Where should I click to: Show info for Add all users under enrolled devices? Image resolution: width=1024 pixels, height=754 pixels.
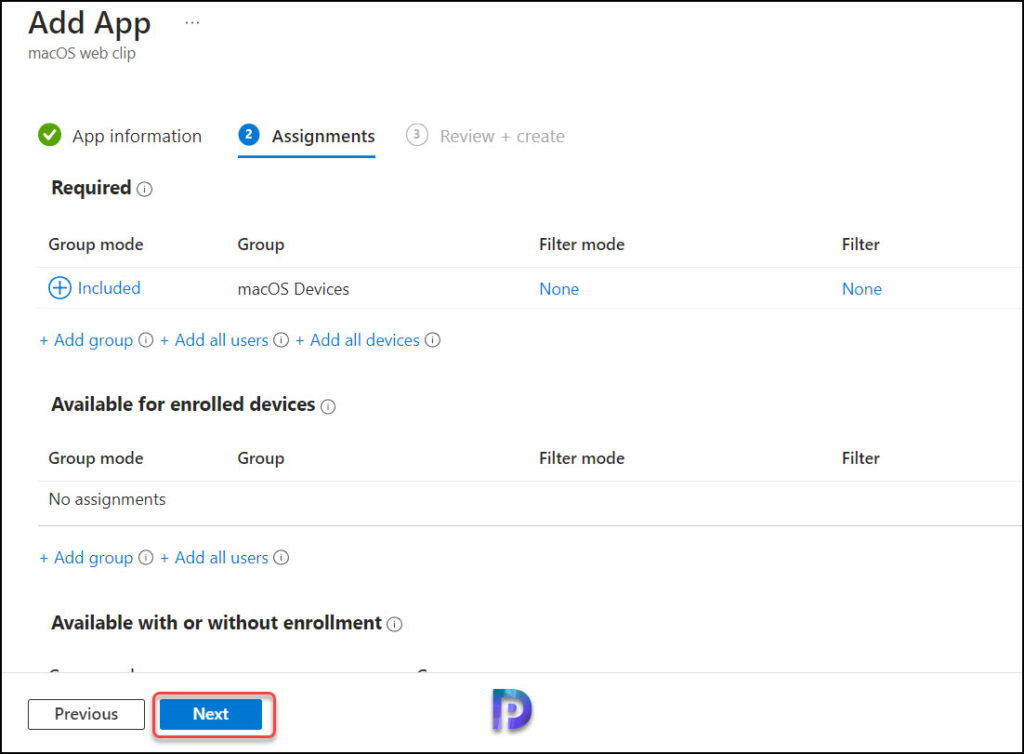tap(281, 558)
